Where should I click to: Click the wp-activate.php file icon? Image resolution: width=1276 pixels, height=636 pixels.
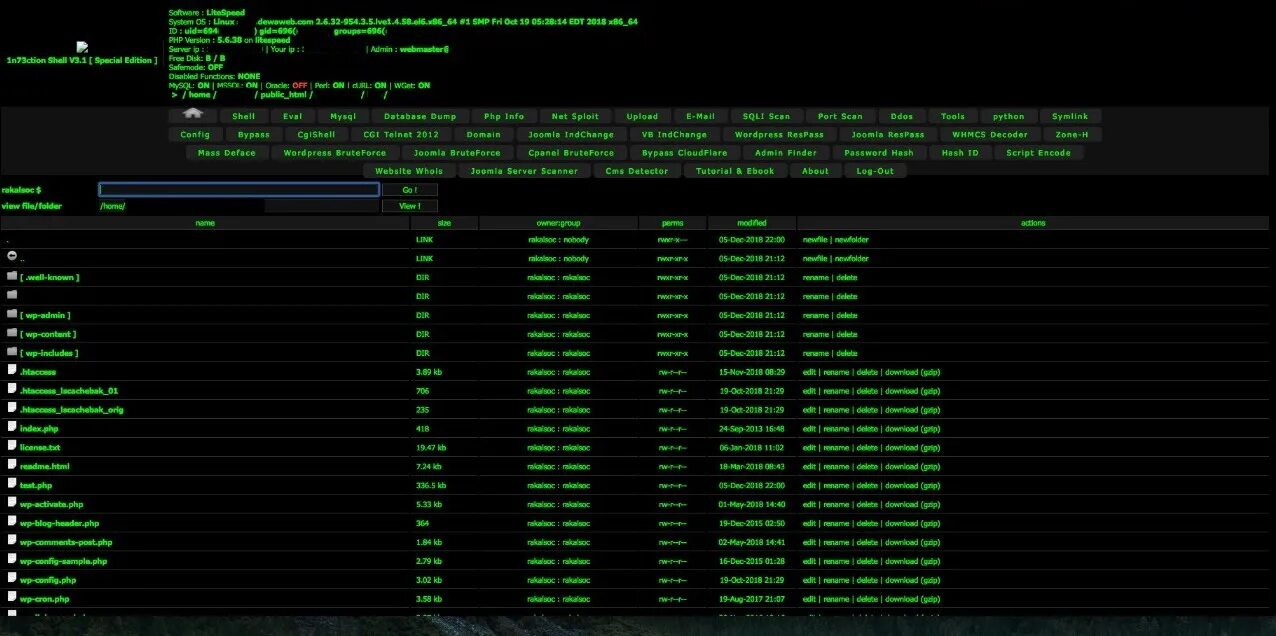click(12, 504)
